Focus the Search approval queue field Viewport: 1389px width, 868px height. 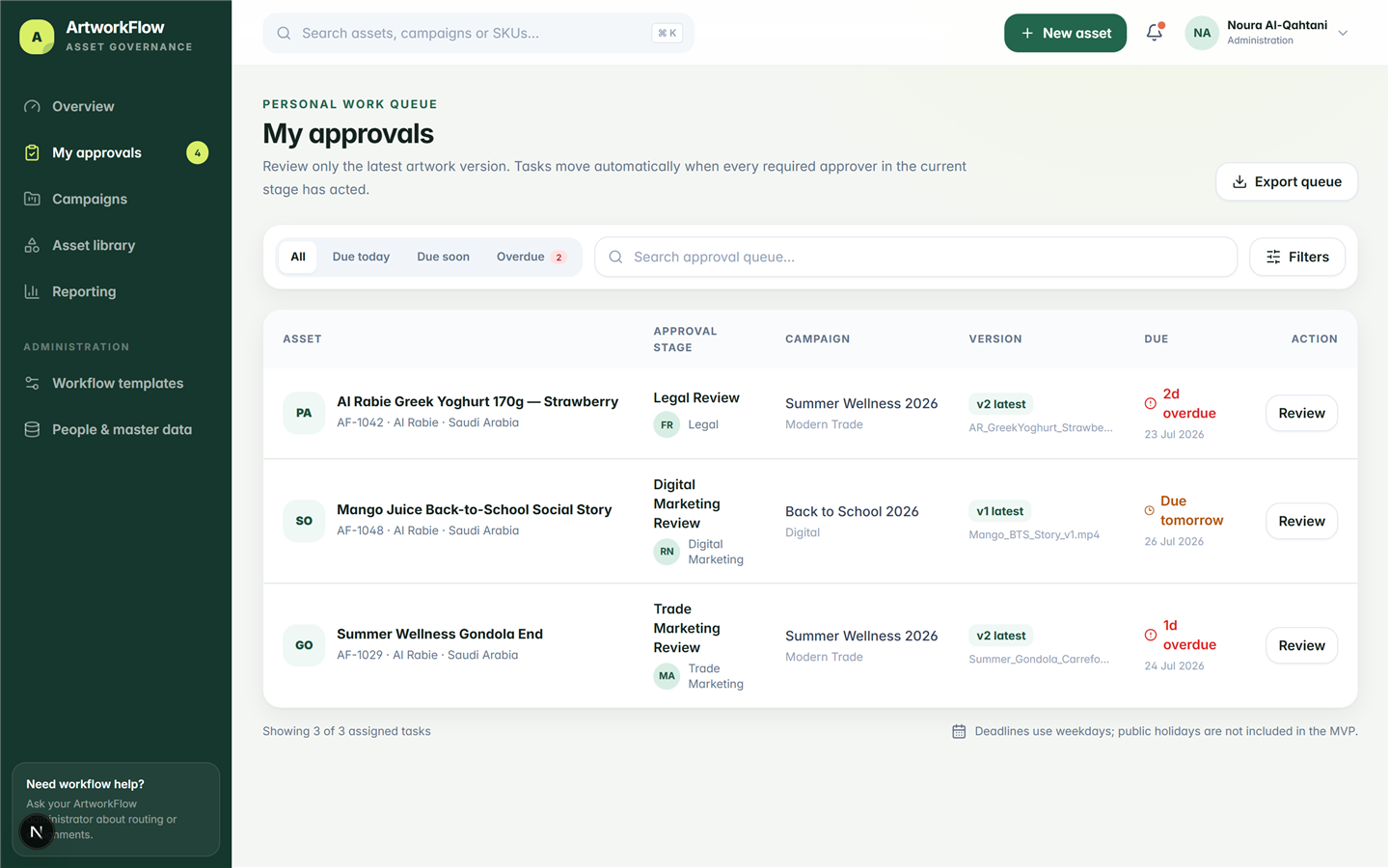click(x=916, y=257)
